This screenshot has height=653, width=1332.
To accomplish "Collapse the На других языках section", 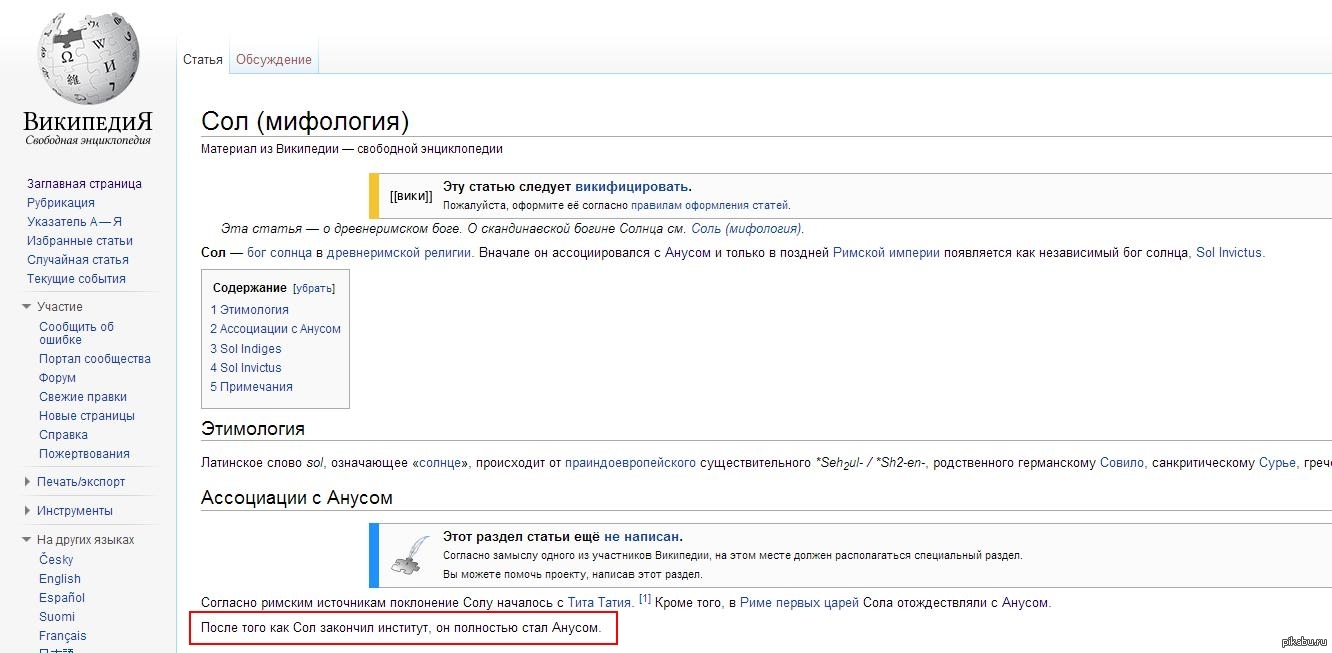I will [28, 540].
